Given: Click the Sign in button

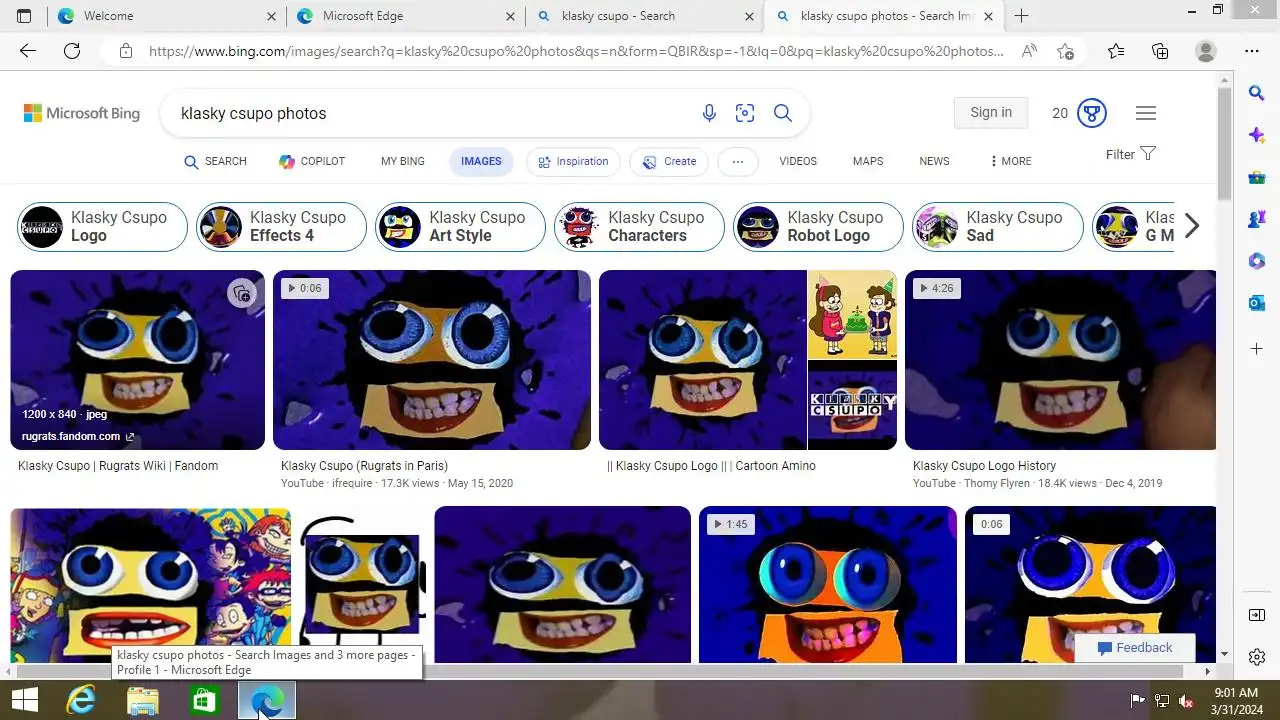Looking at the screenshot, I should click(x=991, y=113).
